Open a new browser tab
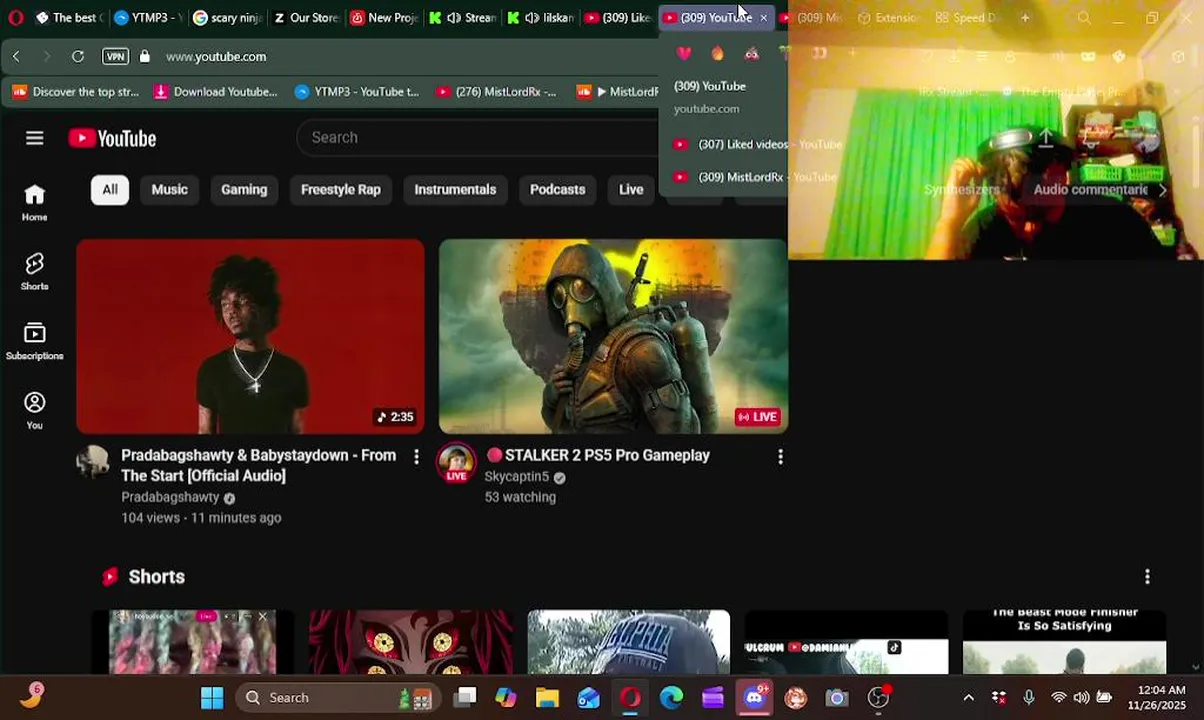Viewport: 1204px width, 720px height. tap(1025, 18)
